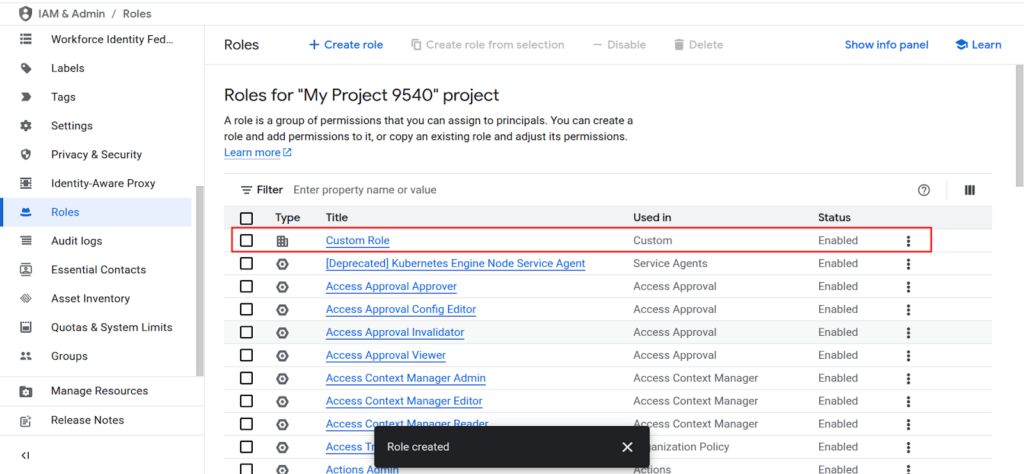Click the Audit logs list icon

(x=26, y=241)
